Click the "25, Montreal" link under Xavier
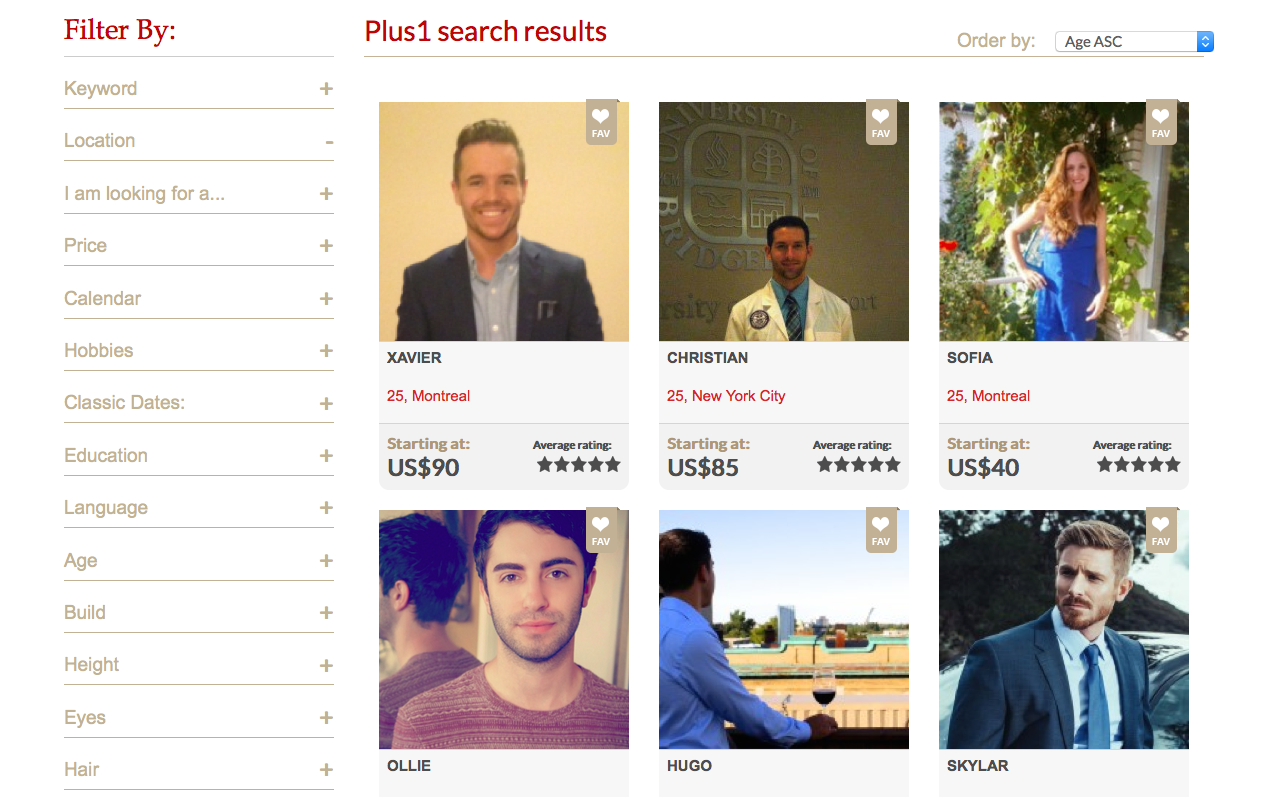1269x797 pixels. tap(428, 396)
